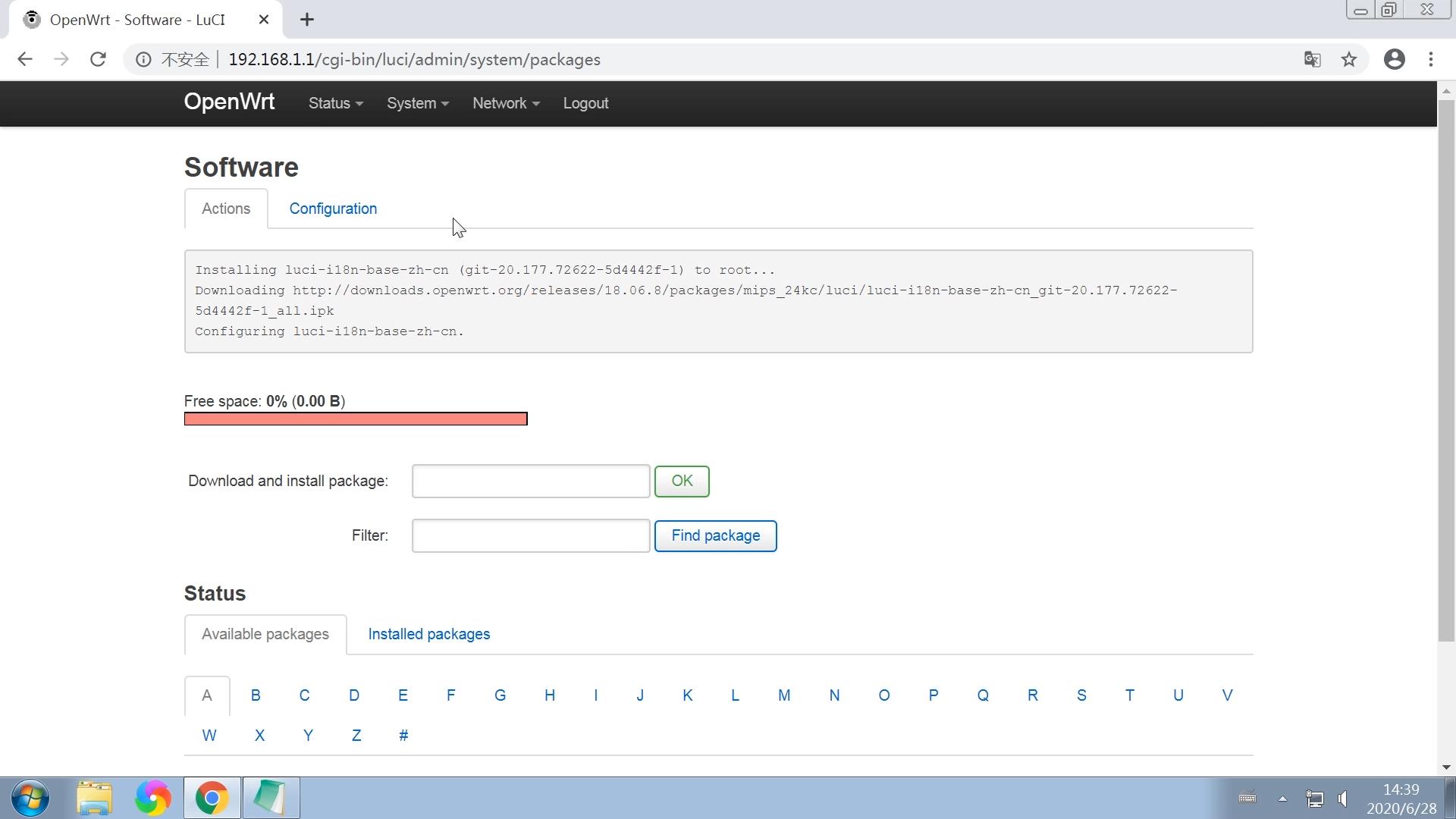The image size is (1456, 819).
Task: Switch to Installed packages tab
Action: click(x=428, y=634)
